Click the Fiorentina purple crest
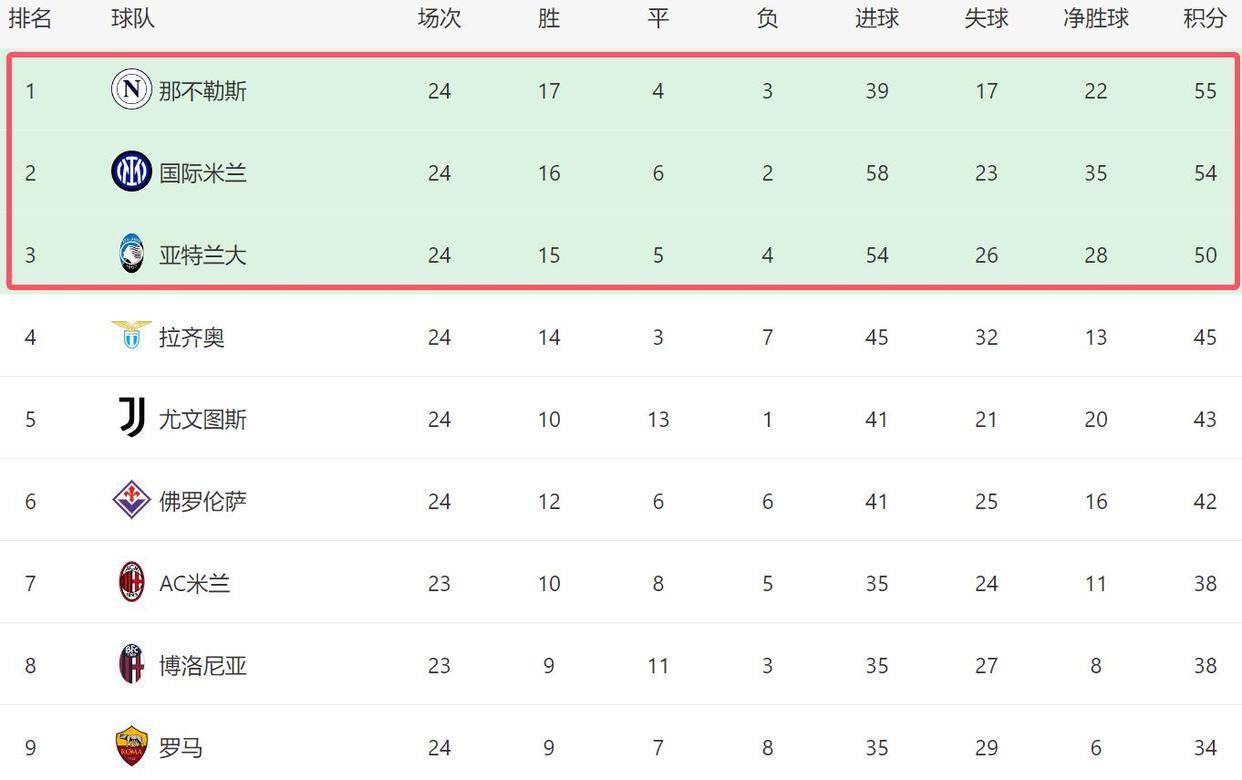 [131, 500]
